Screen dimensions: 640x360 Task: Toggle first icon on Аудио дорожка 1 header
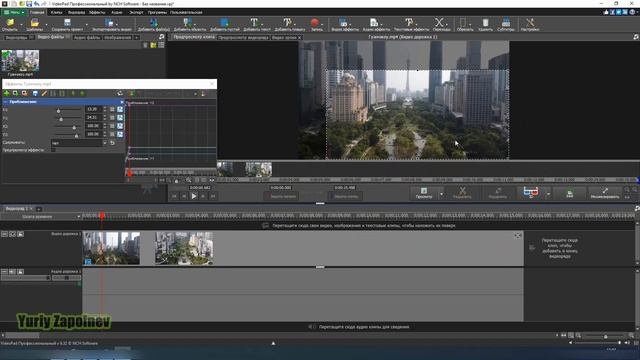click(x=4, y=271)
